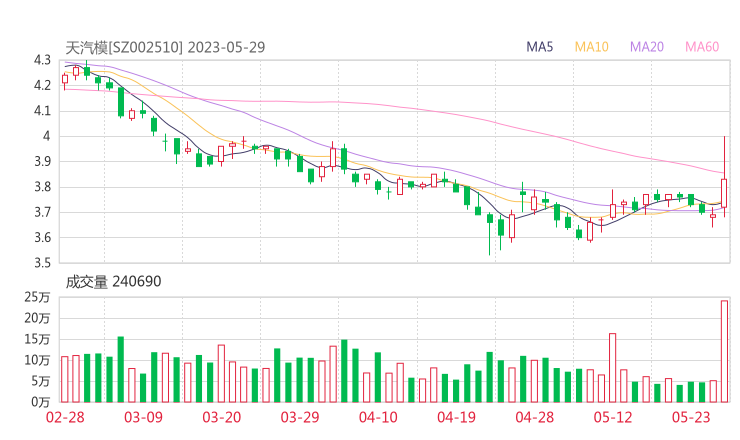
Task: Click the 03-20 date axis label
Action: click(222, 417)
